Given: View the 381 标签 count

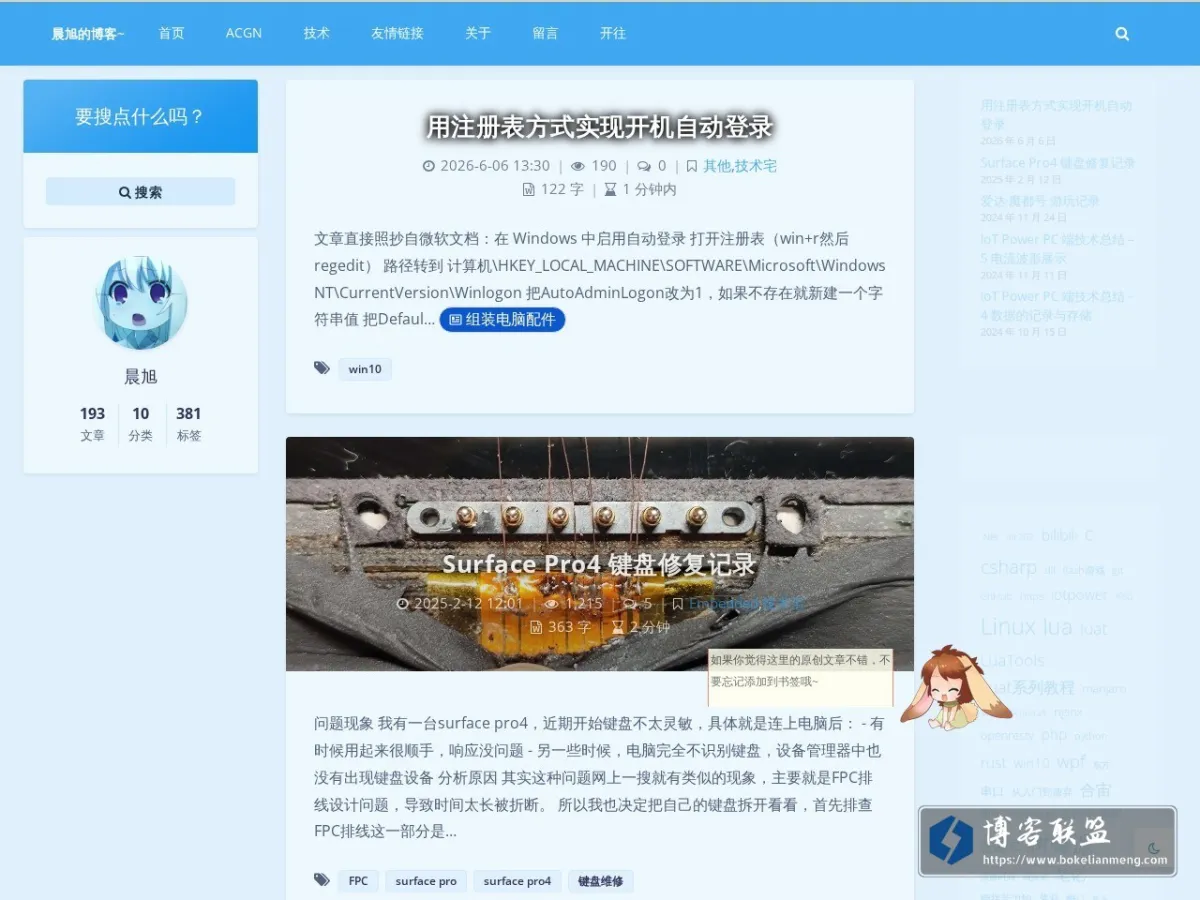Looking at the screenshot, I should tap(188, 424).
